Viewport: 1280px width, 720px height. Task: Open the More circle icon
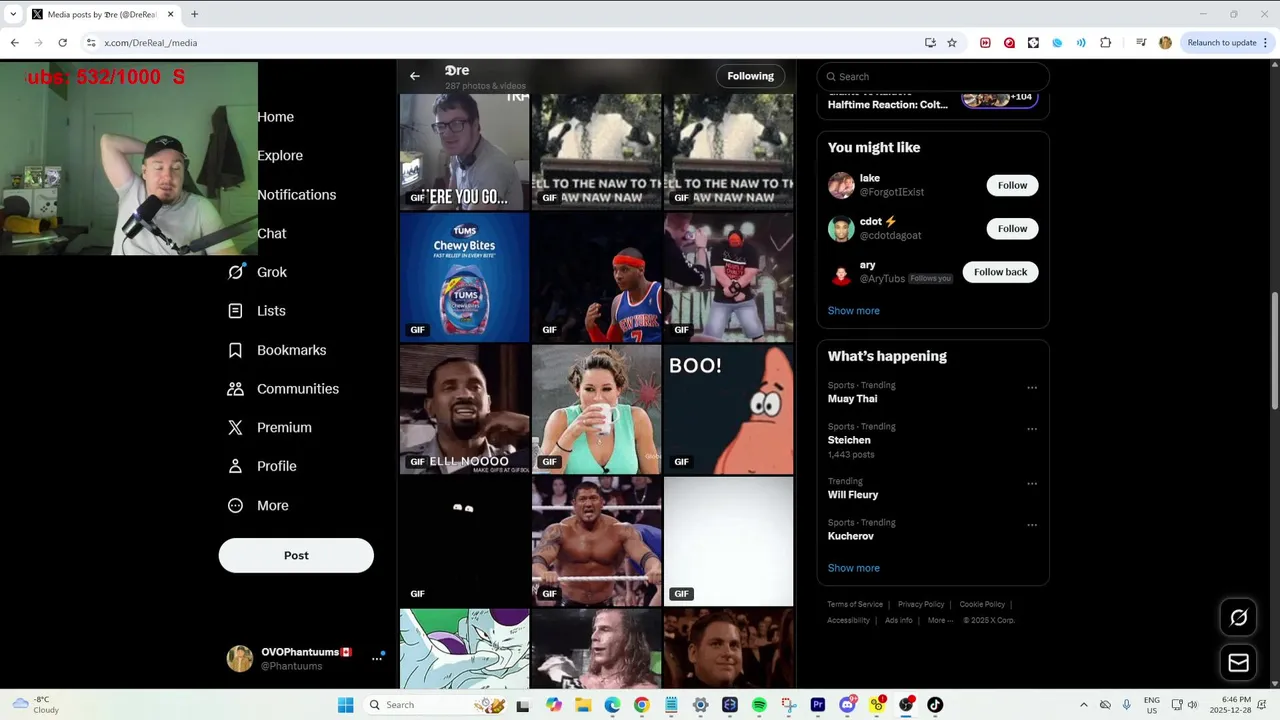coord(235,505)
